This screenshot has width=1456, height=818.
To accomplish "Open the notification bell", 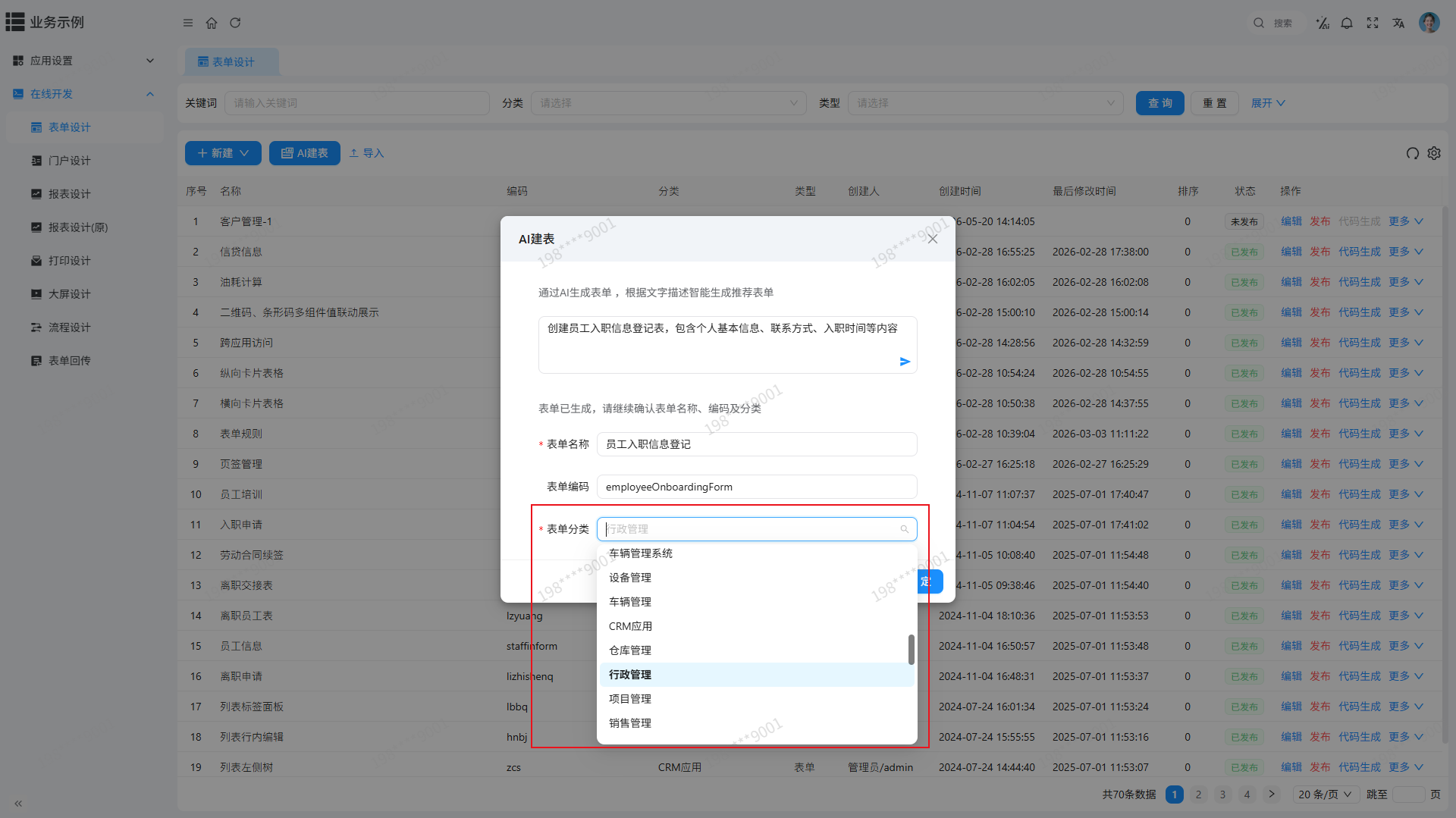I will pyautogui.click(x=1347, y=23).
